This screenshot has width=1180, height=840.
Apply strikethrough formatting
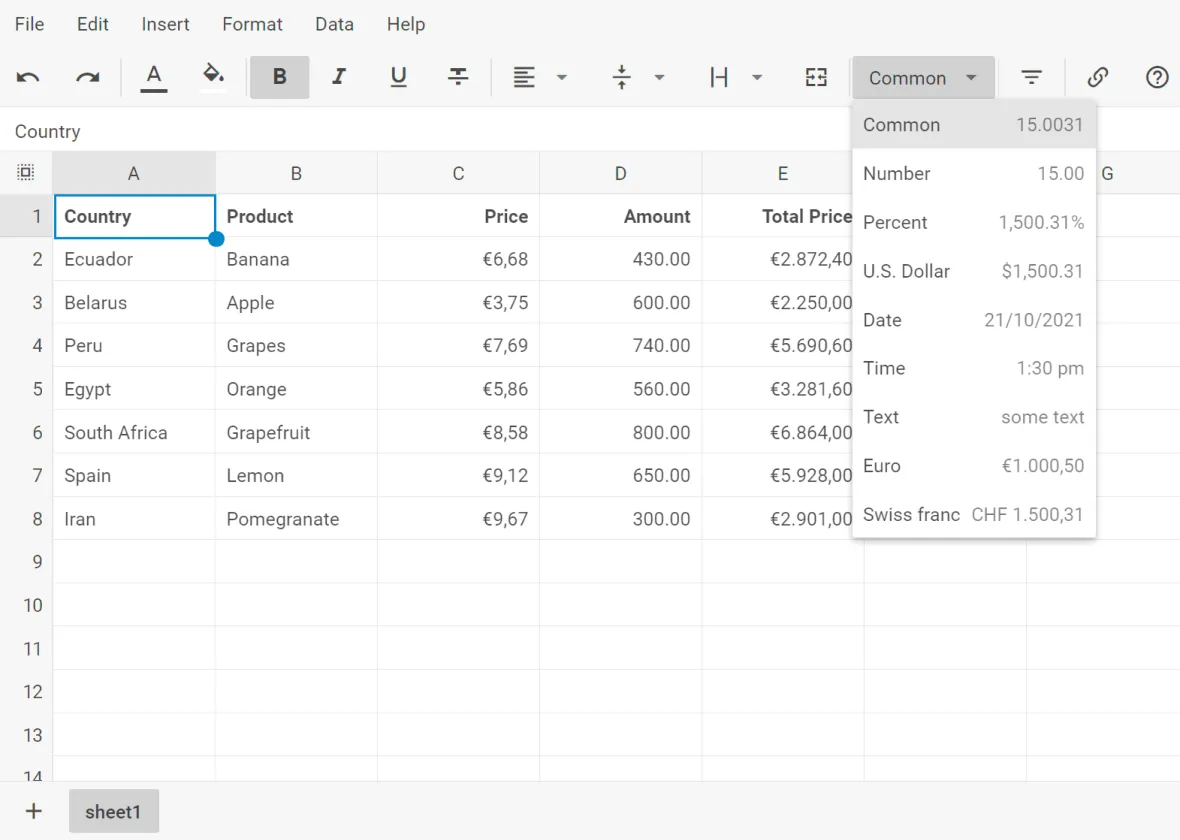(x=458, y=77)
